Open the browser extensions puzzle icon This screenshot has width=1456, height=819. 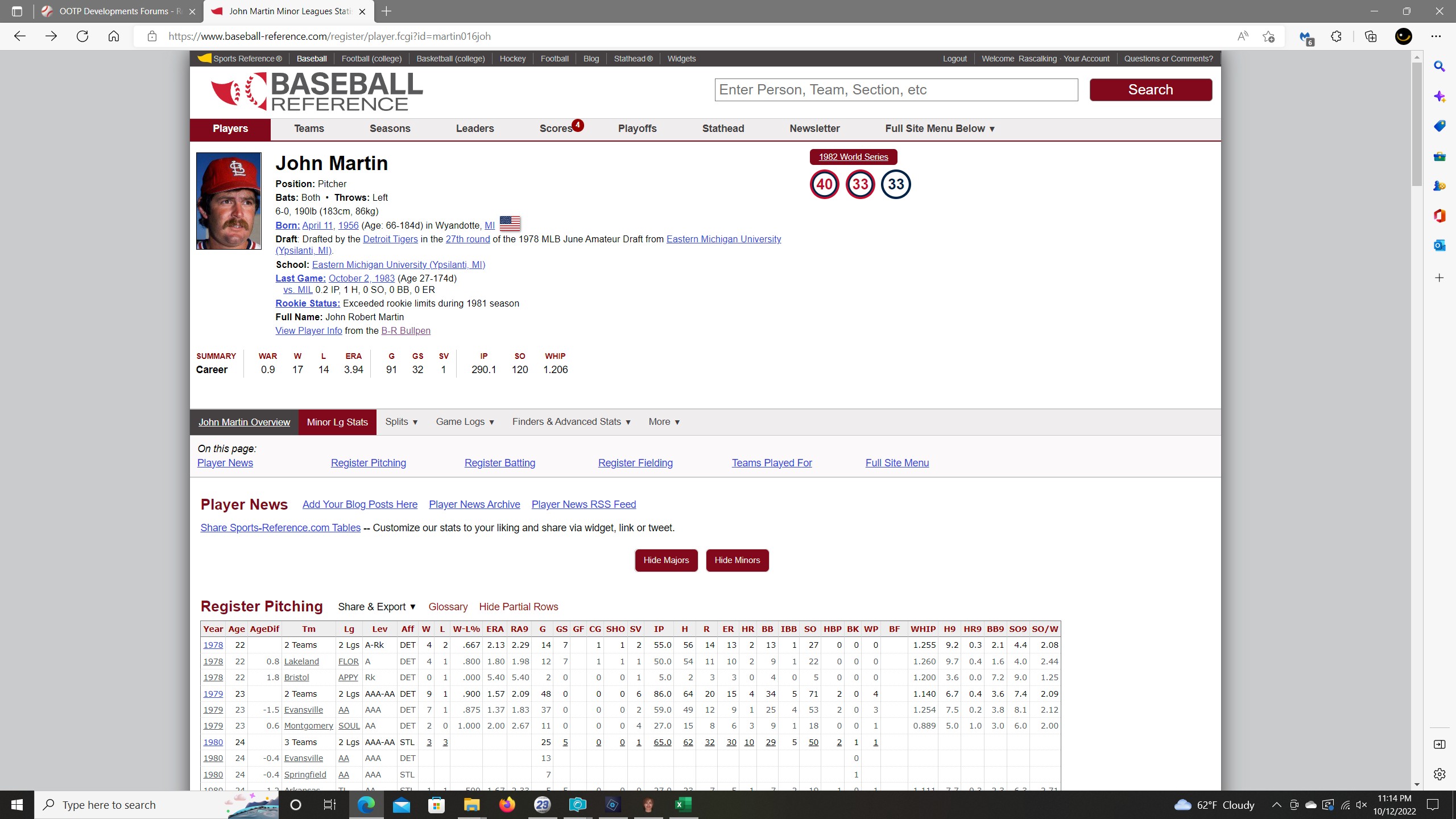1336,36
